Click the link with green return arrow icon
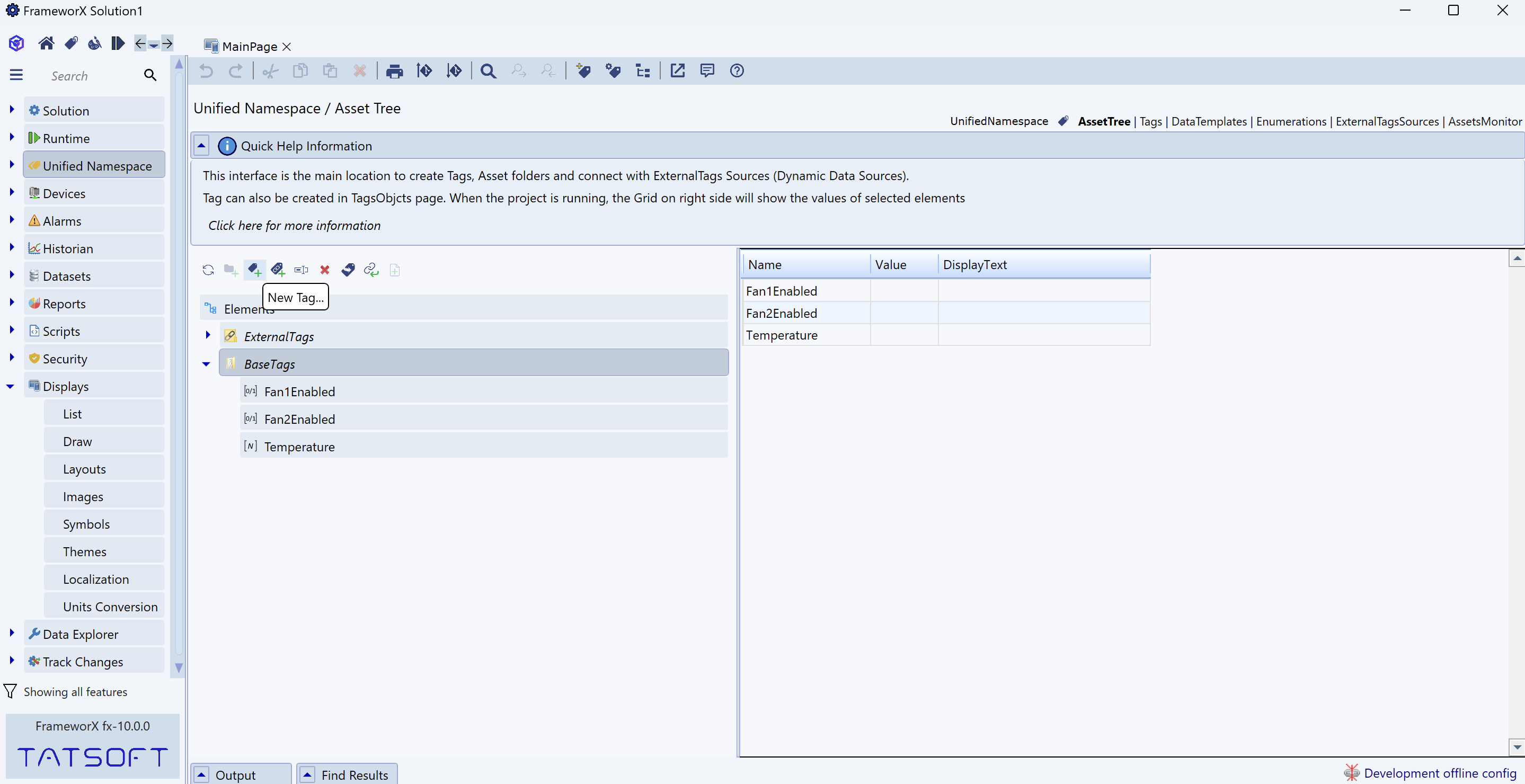This screenshot has width=1525, height=784. pyautogui.click(x=371, y=270)
